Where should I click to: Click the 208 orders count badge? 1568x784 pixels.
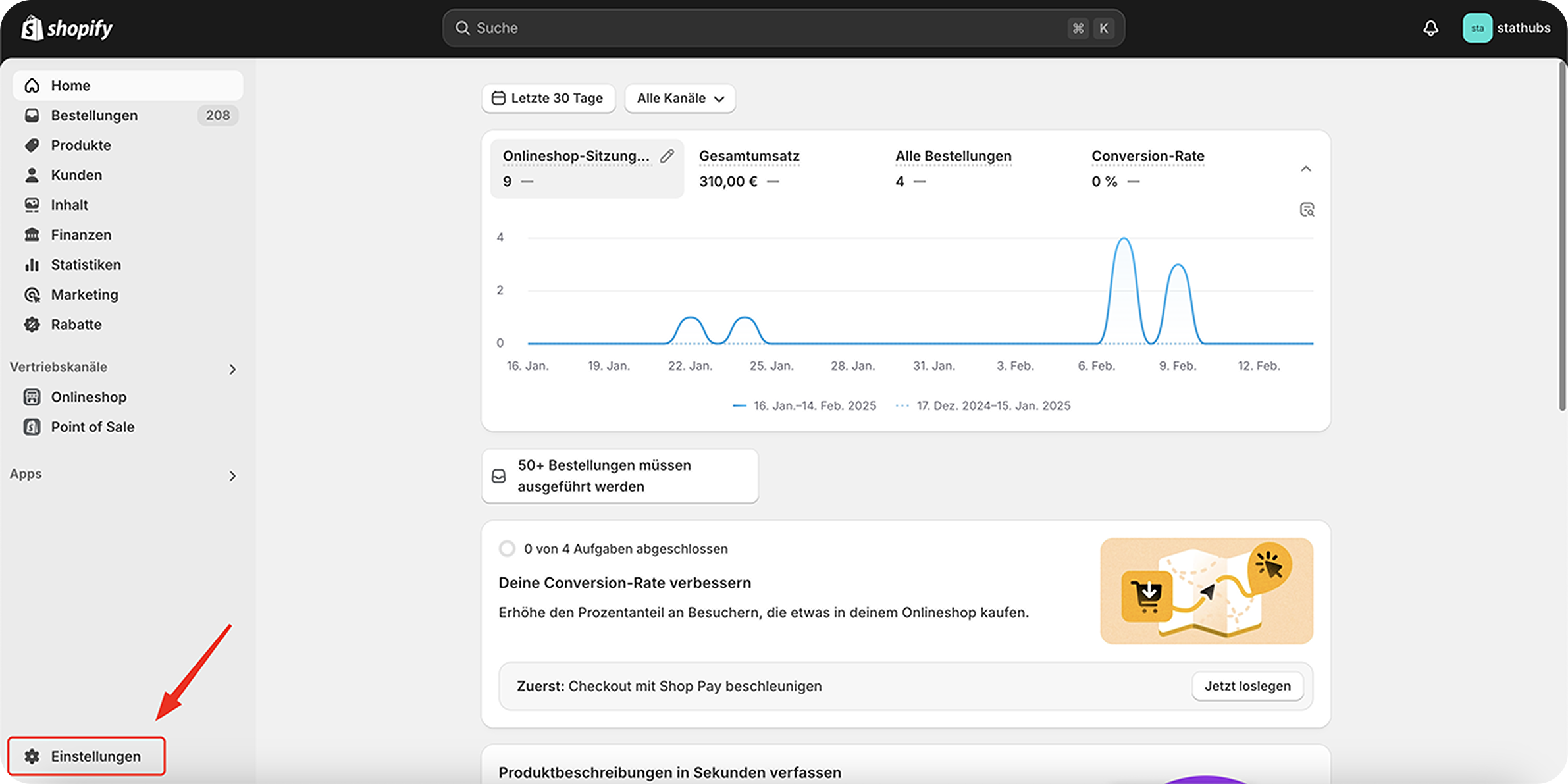point(218,115)
